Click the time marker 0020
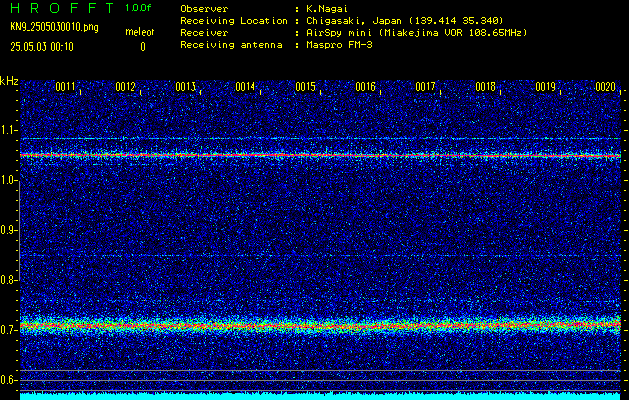 coord(605,87)
